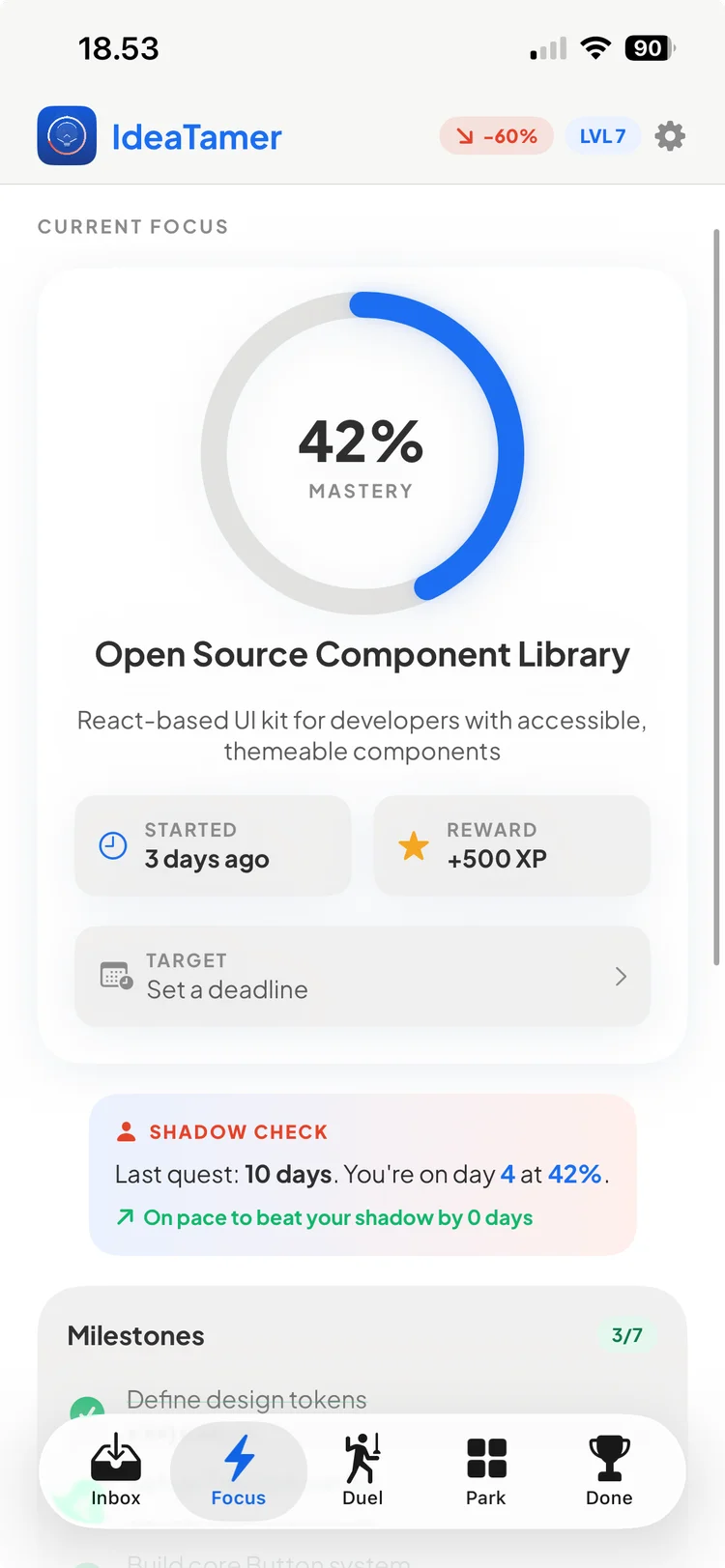
Task: Click the Open Source Component Library title
Action: click(362, 655)
